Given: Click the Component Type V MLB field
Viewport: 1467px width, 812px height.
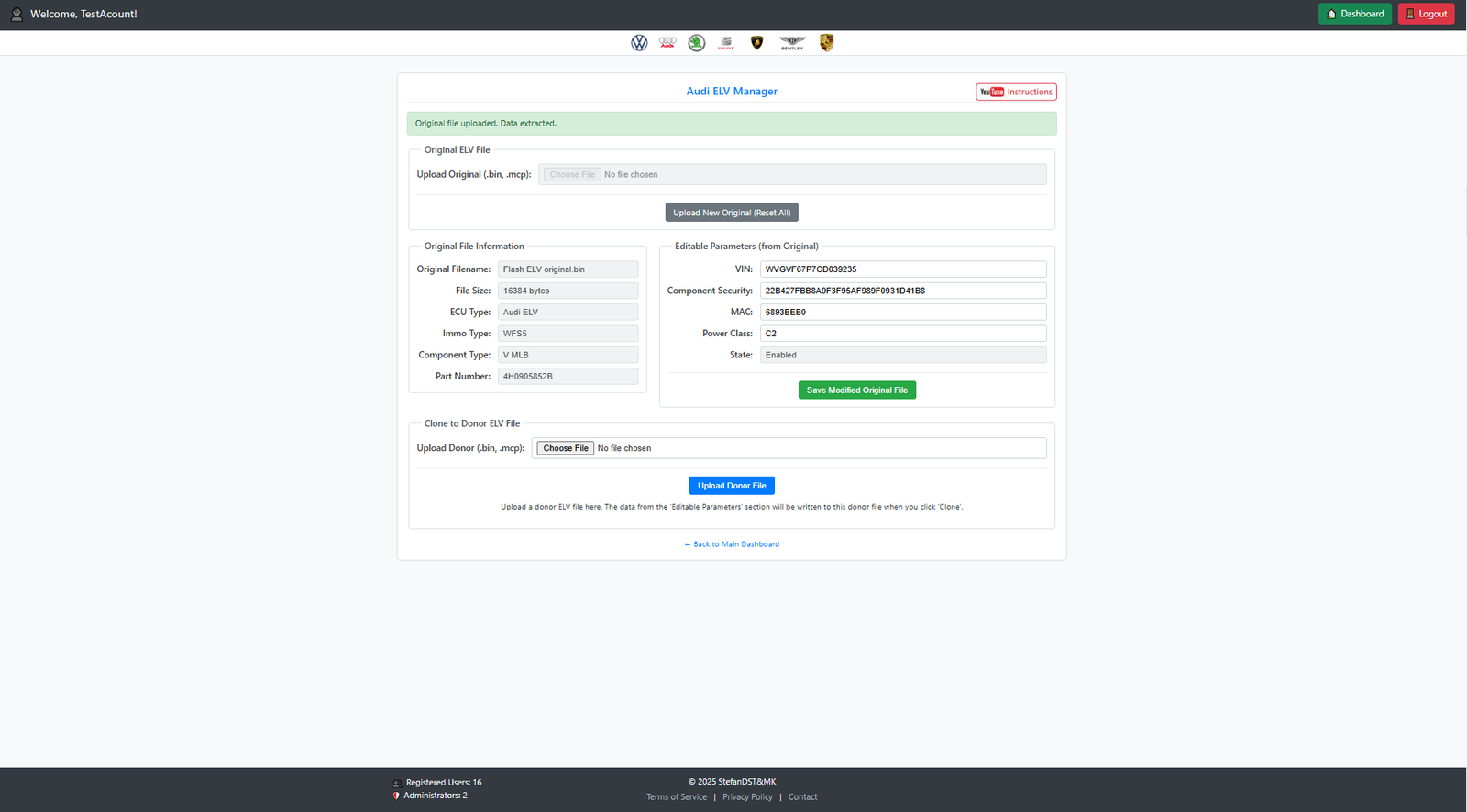Looking at the screenshot, I should pyautogui.click(x=568, y=355).
